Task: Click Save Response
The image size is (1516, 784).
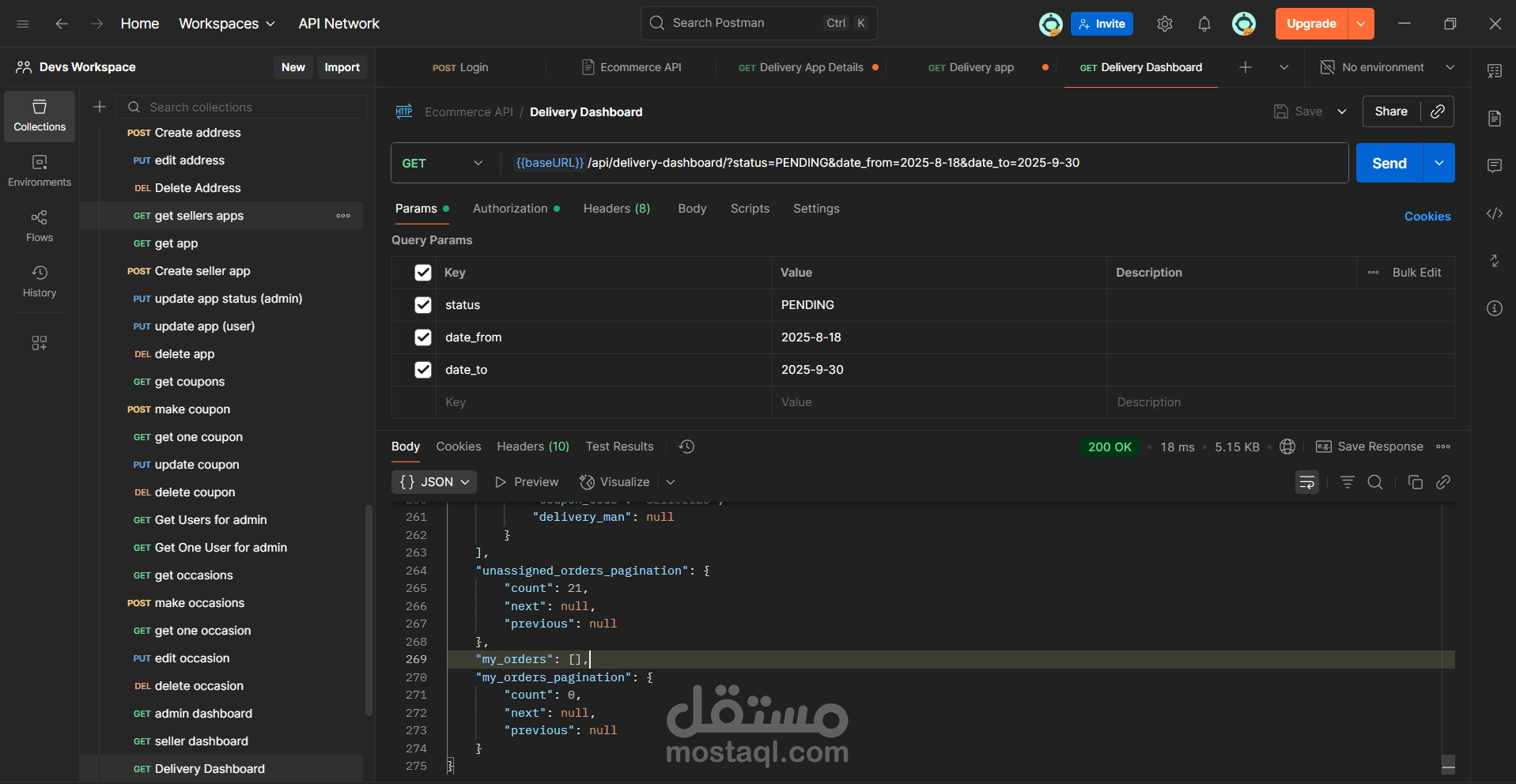Action: click(x=1369, y=447)
